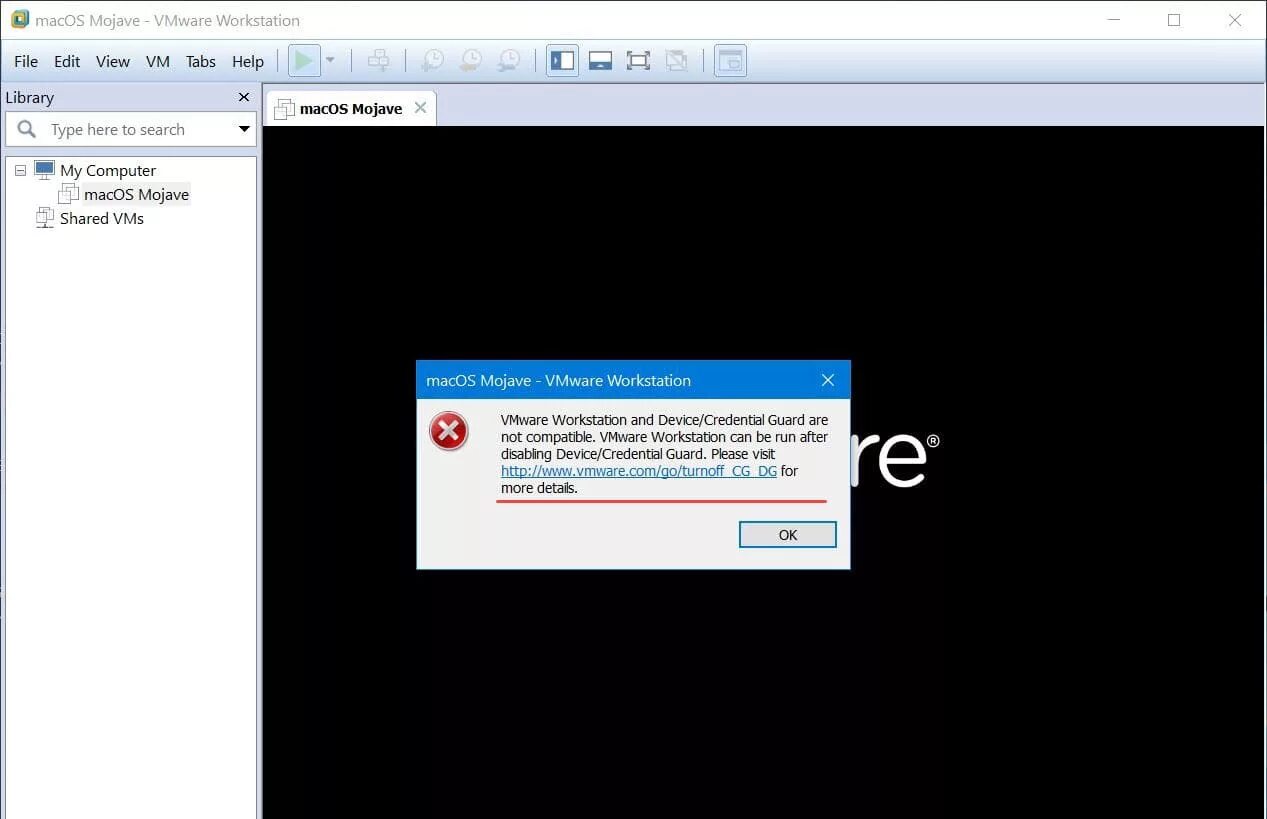Open the Tabs menu
Viewport: 1267px width, 819px height.
201,61
